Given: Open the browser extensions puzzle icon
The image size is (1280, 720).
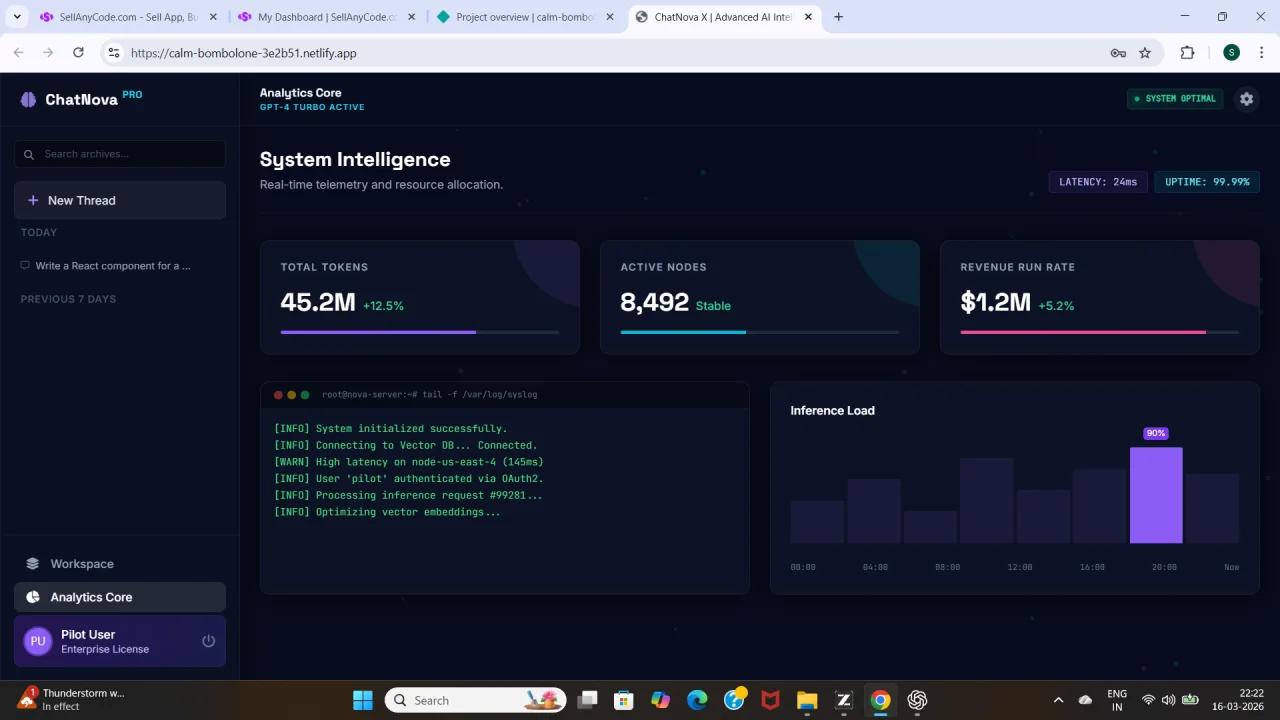Looking at the screenshot, I should click(1187, 53).
